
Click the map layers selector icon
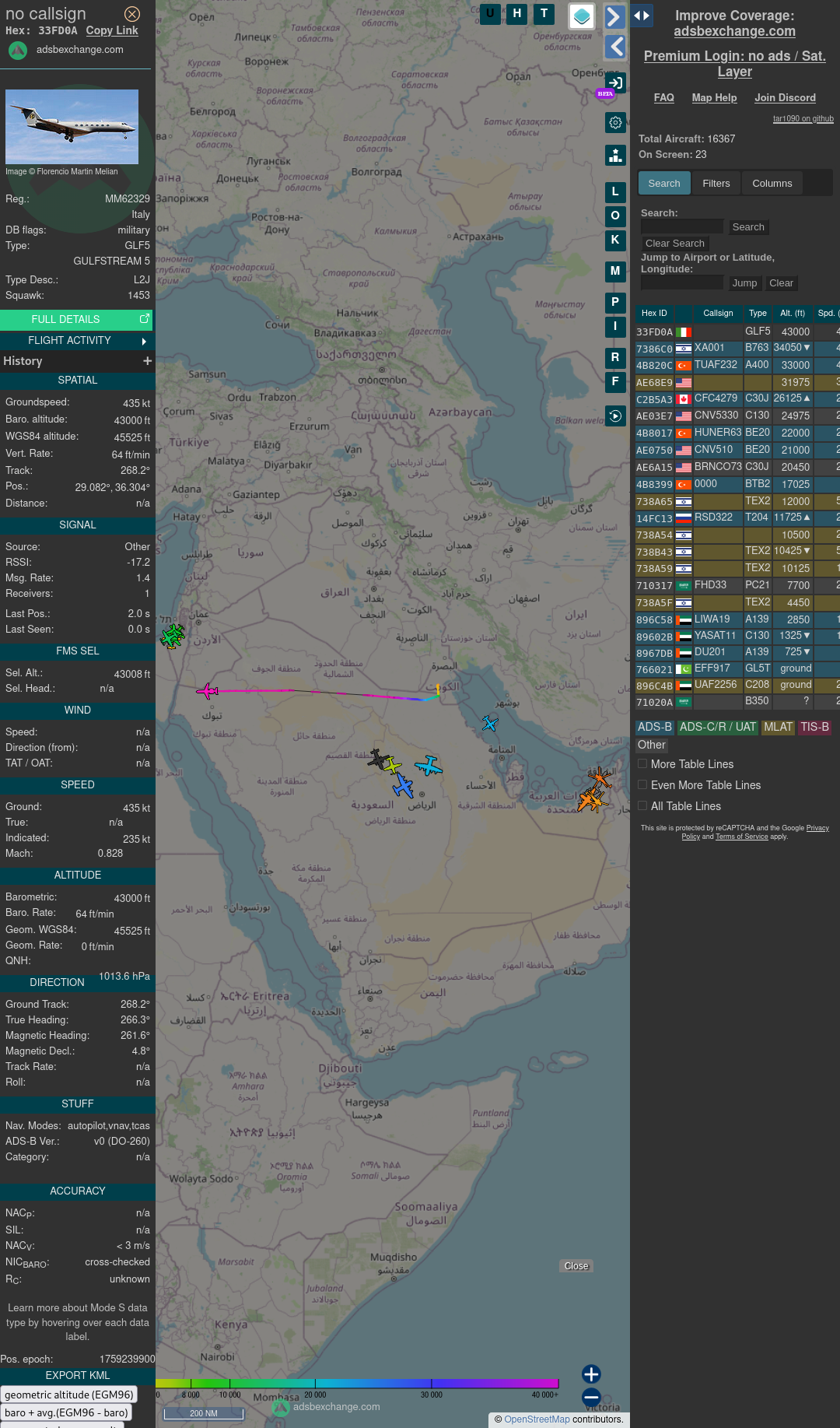click(x=581, y=16)
